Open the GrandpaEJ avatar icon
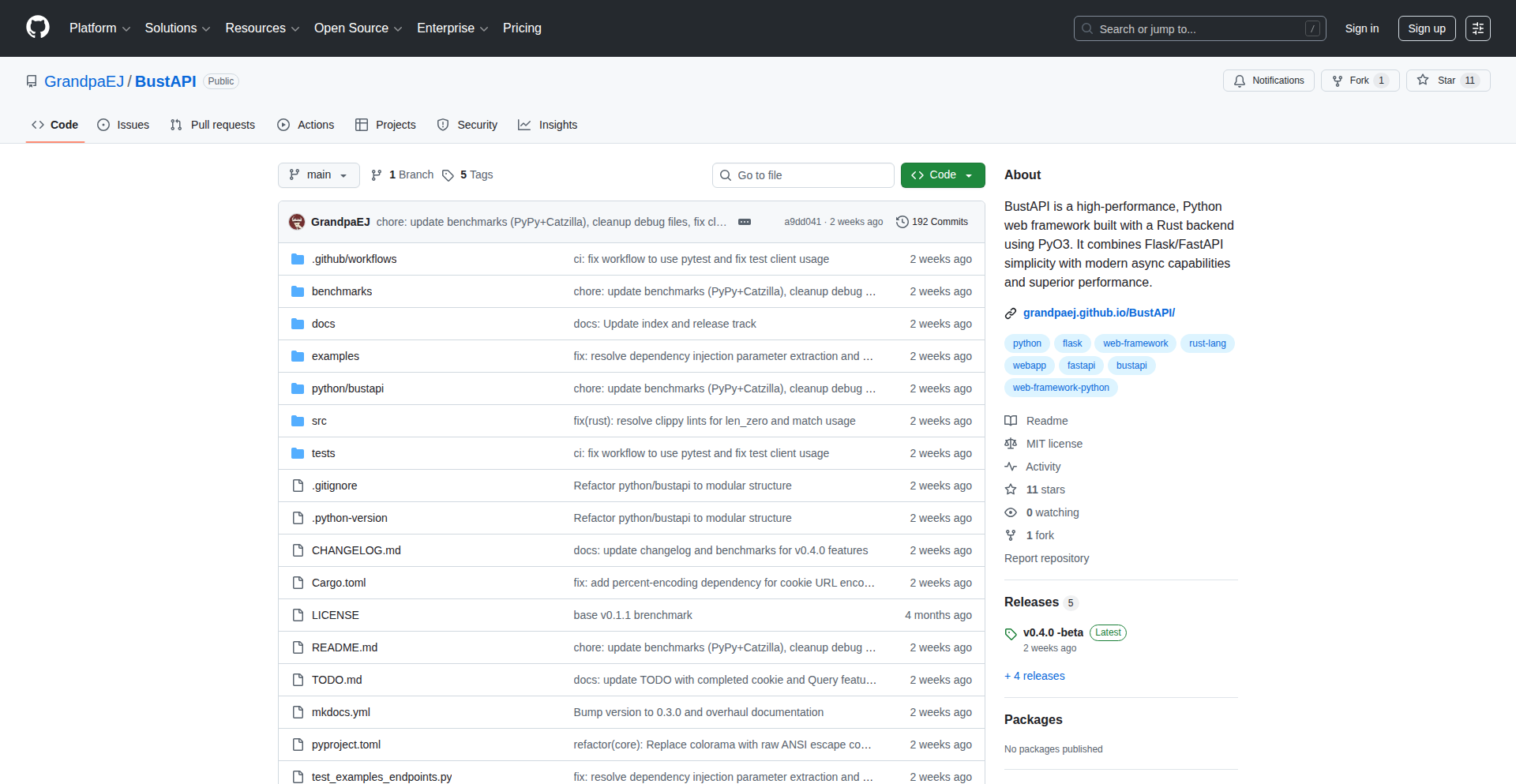Image resolution: width=1516 pixels, height=784 pixels. point(297,222)
